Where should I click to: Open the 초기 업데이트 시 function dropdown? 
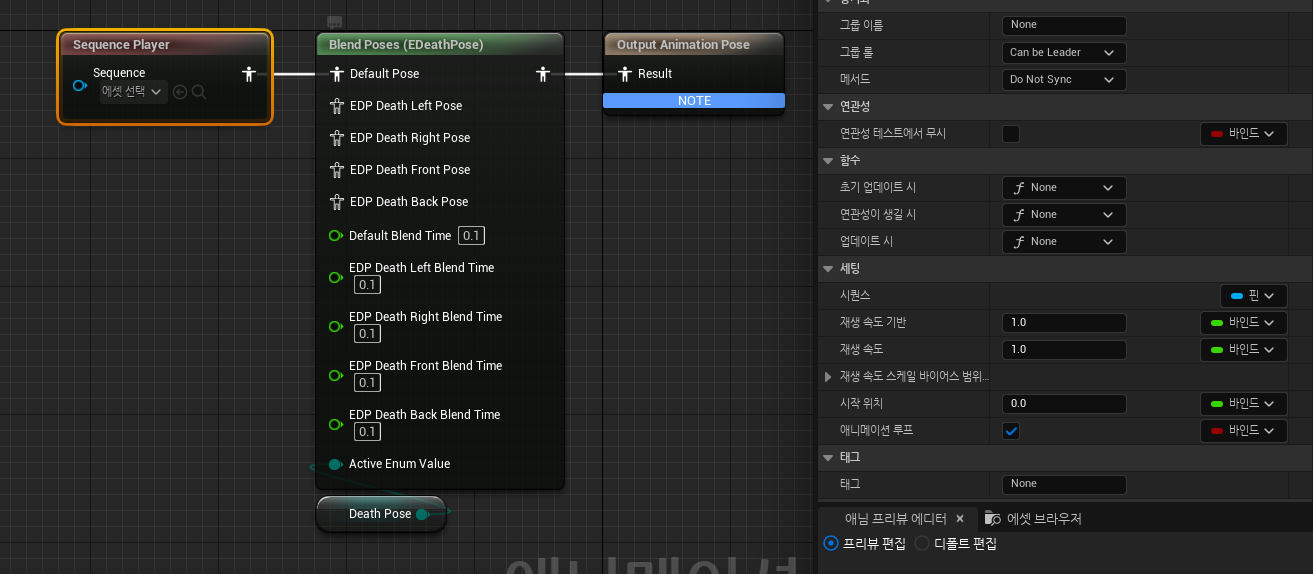(x=1064, y=187)
